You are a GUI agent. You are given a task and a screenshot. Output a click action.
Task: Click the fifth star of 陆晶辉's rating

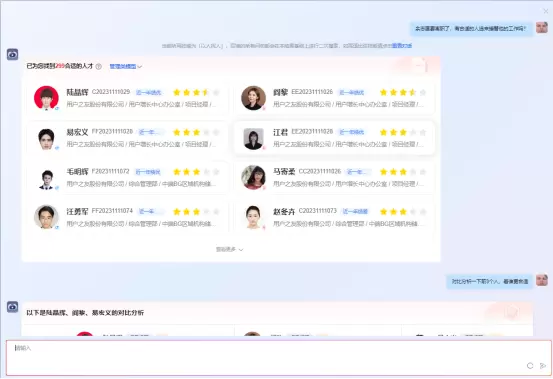point(216,93)
